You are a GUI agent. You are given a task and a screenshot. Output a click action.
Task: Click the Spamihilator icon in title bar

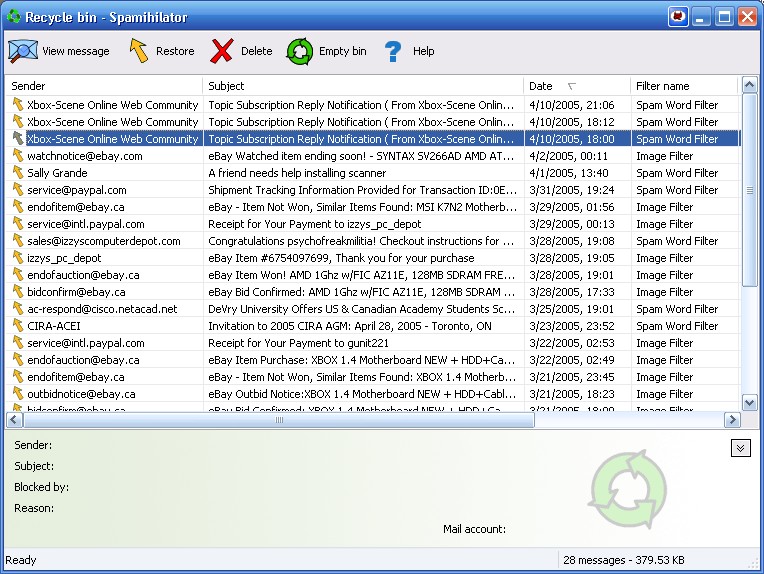[x=14, y=17]
